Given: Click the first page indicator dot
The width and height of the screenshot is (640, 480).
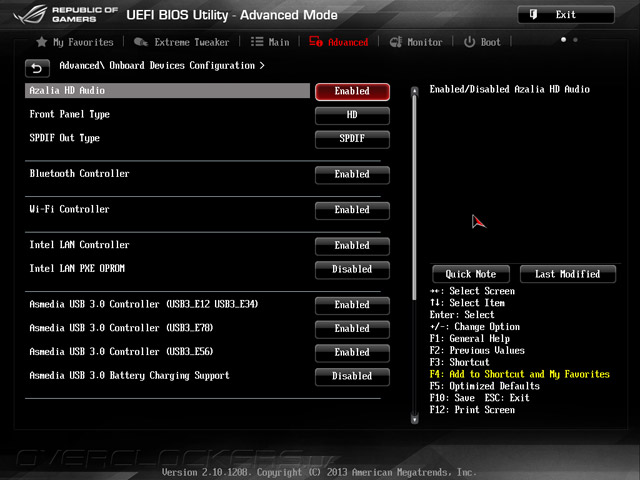Looking at the screenshot, I should pyautogui.click(x=563, y=40).
